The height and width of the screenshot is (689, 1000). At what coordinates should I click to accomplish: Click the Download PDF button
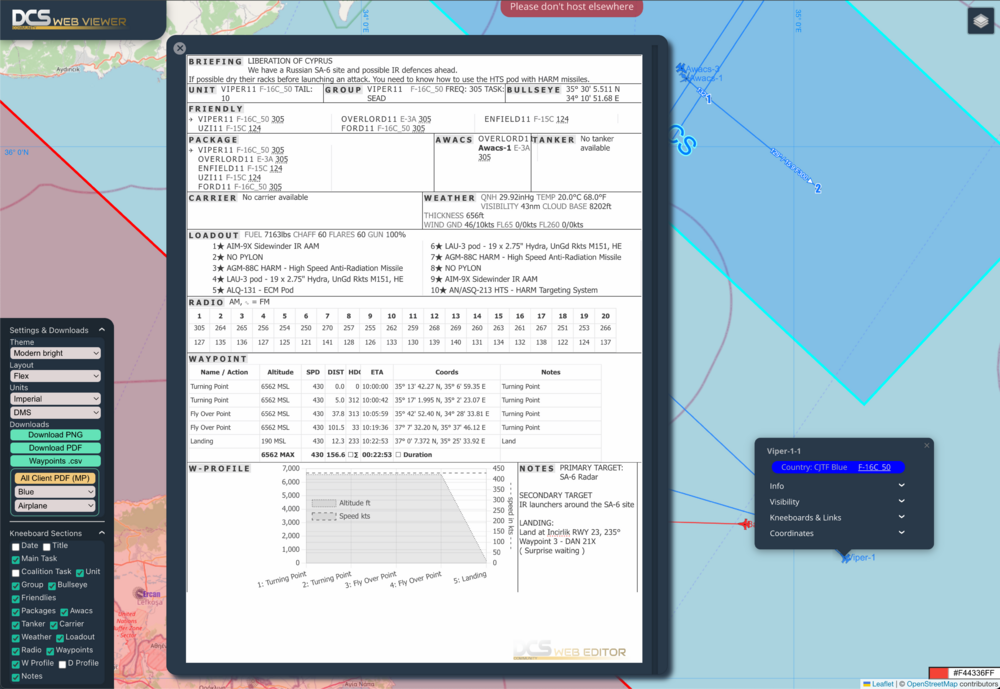(55, 448)
